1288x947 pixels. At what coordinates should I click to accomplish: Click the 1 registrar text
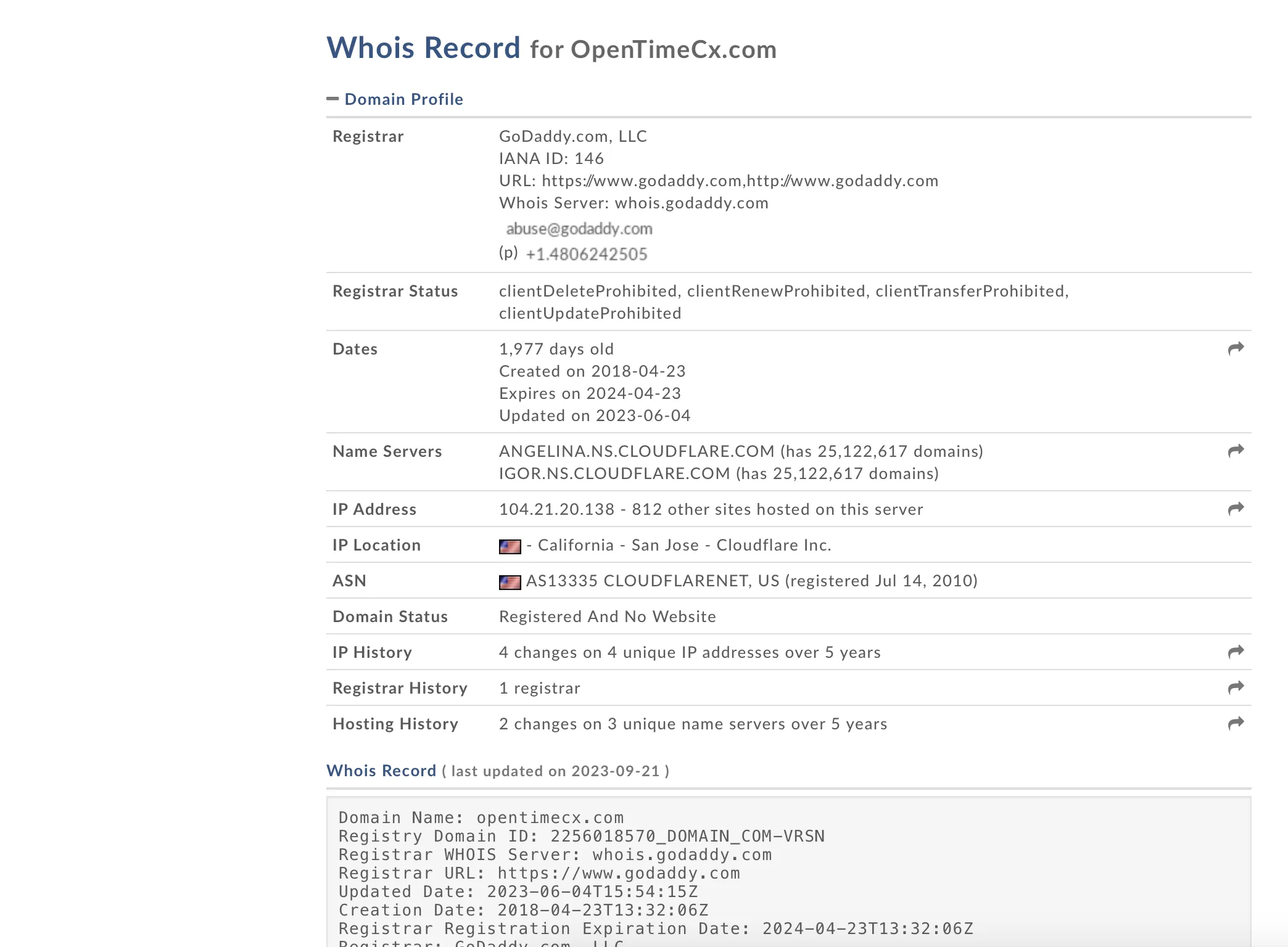[540, 688]
